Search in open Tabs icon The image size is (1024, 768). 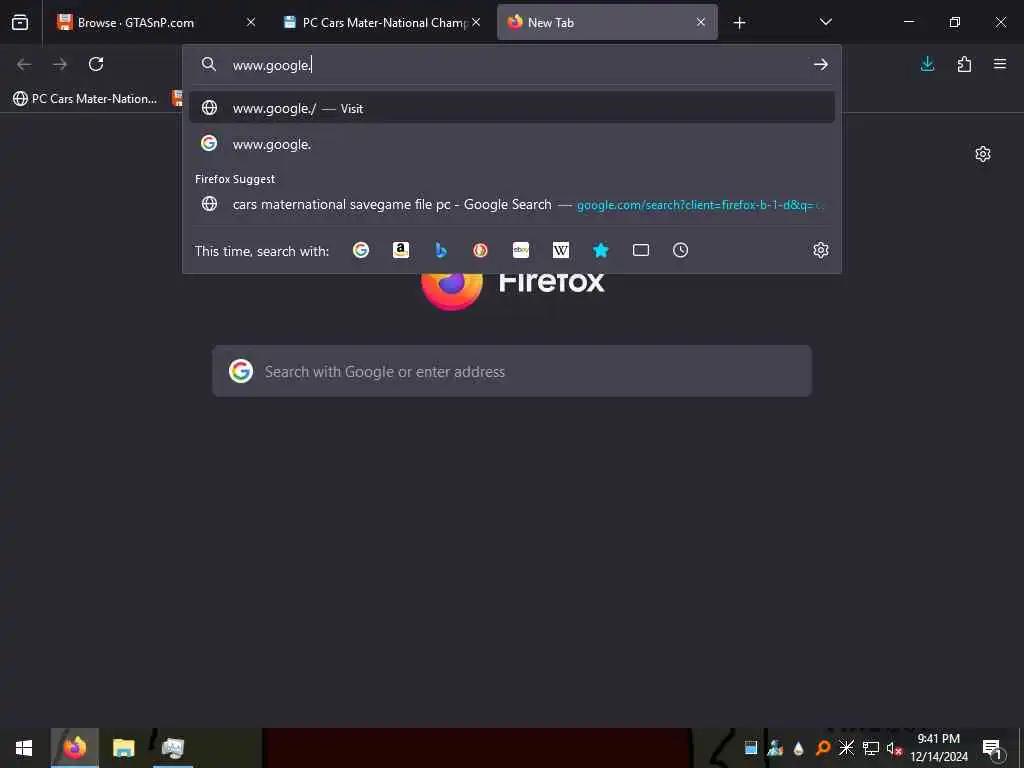[x=641, y=250]
